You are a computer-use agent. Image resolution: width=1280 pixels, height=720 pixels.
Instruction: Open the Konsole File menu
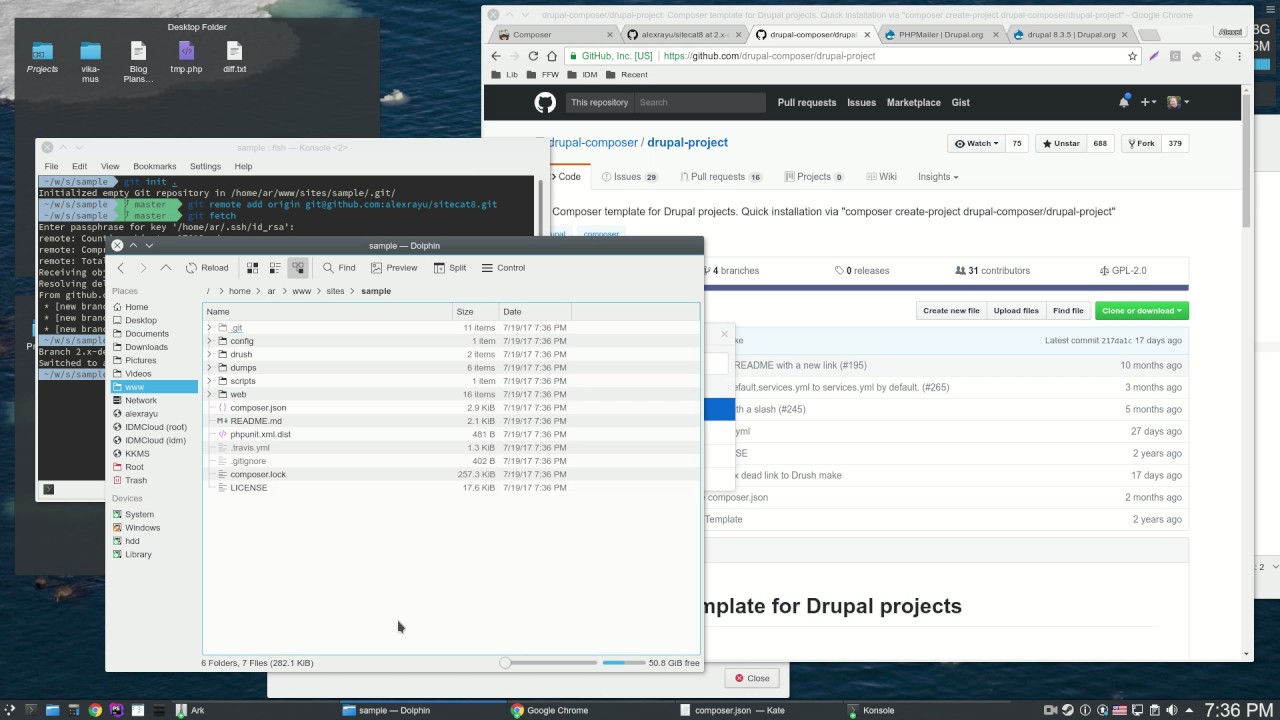click(x=51, y=166)
